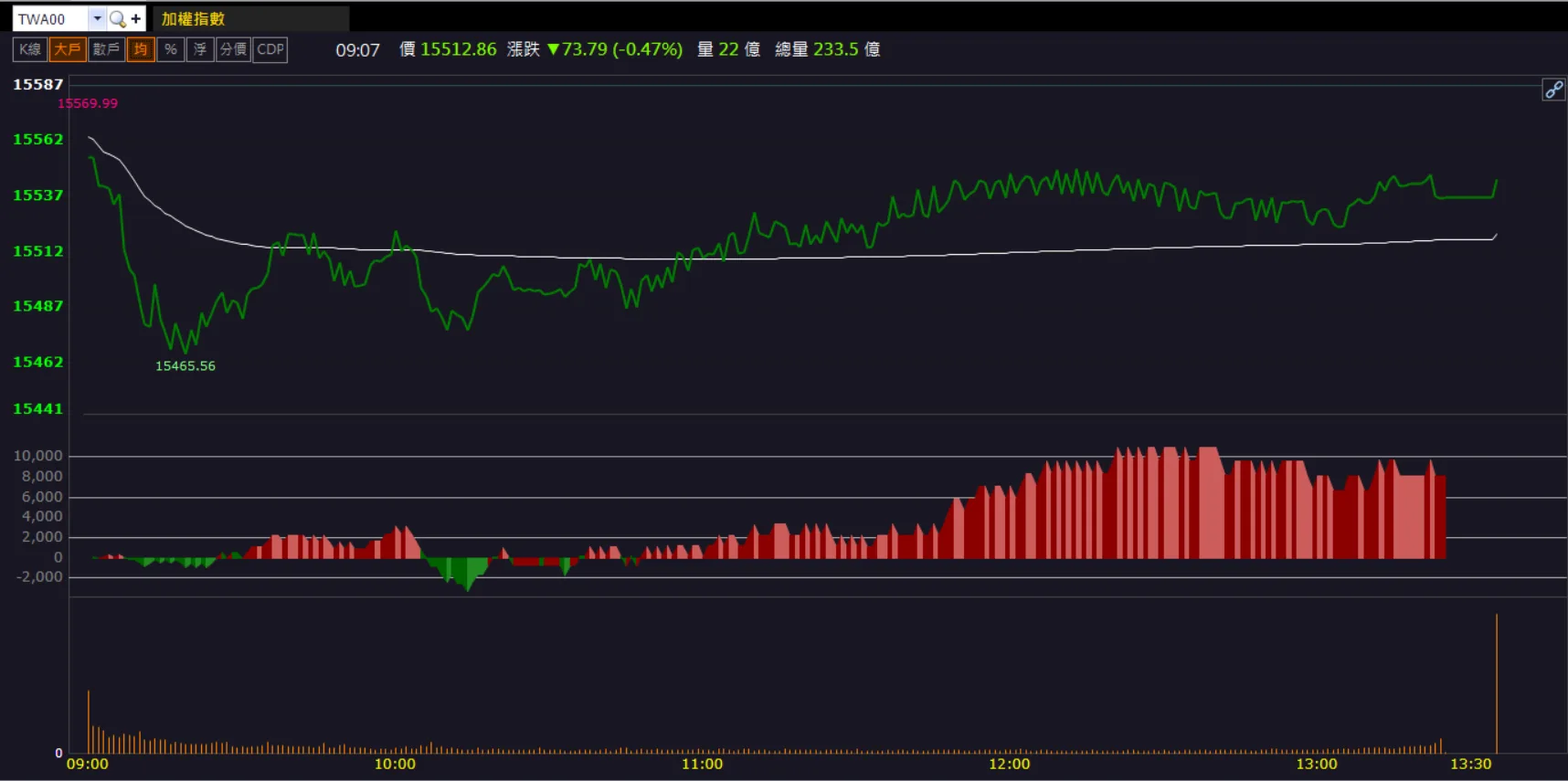
Task: Toggle the 大戶 indicator button
Action: (68, 49)
